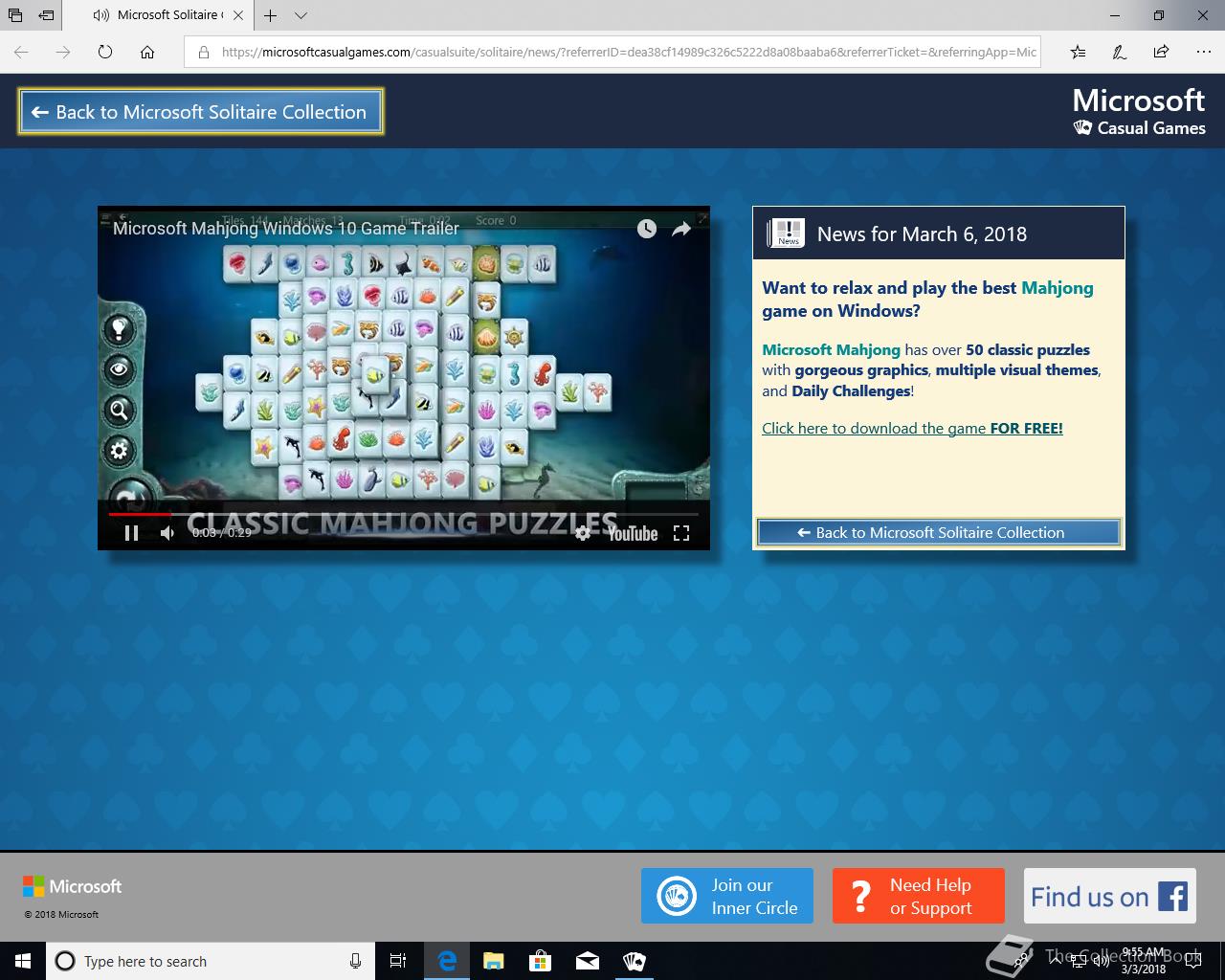Open Solitaire Collection taskbar icon

click(634, 961)
